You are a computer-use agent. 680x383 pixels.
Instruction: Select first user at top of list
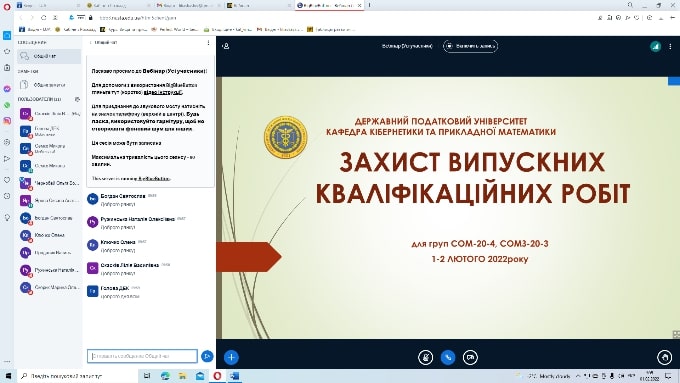tap(49, 114)
